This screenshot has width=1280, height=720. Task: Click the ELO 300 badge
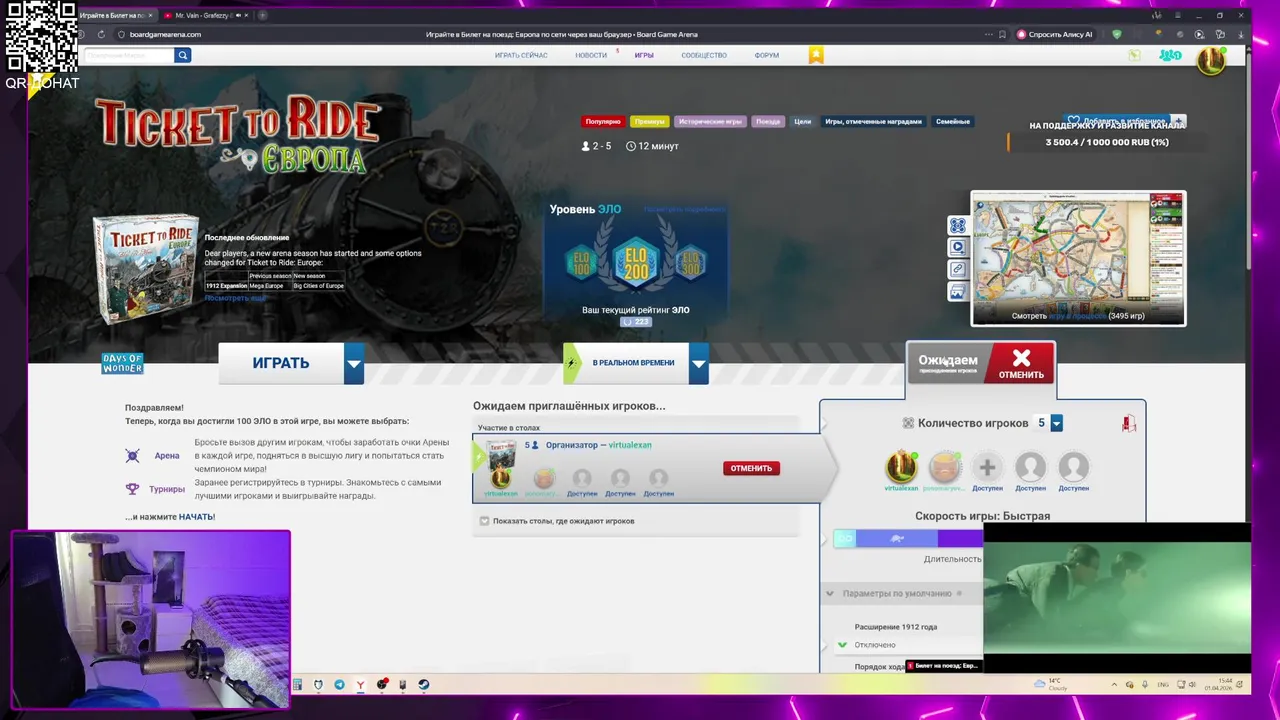(691, 263)
